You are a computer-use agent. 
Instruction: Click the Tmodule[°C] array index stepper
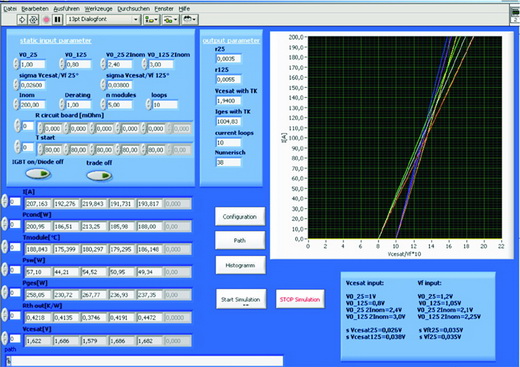tap(5, 247)
